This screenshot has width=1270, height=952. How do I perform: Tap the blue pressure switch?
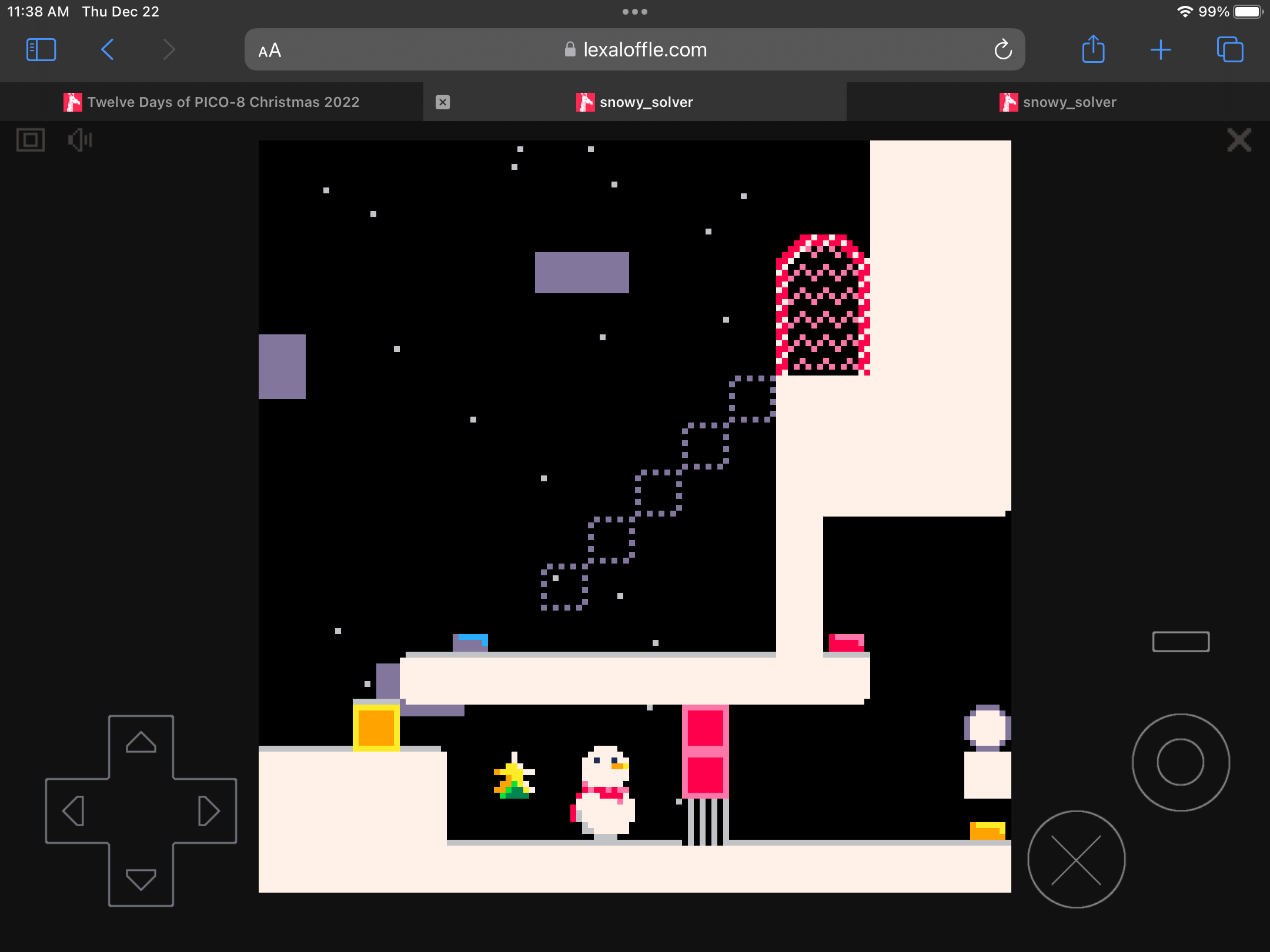tap(470, 642)
